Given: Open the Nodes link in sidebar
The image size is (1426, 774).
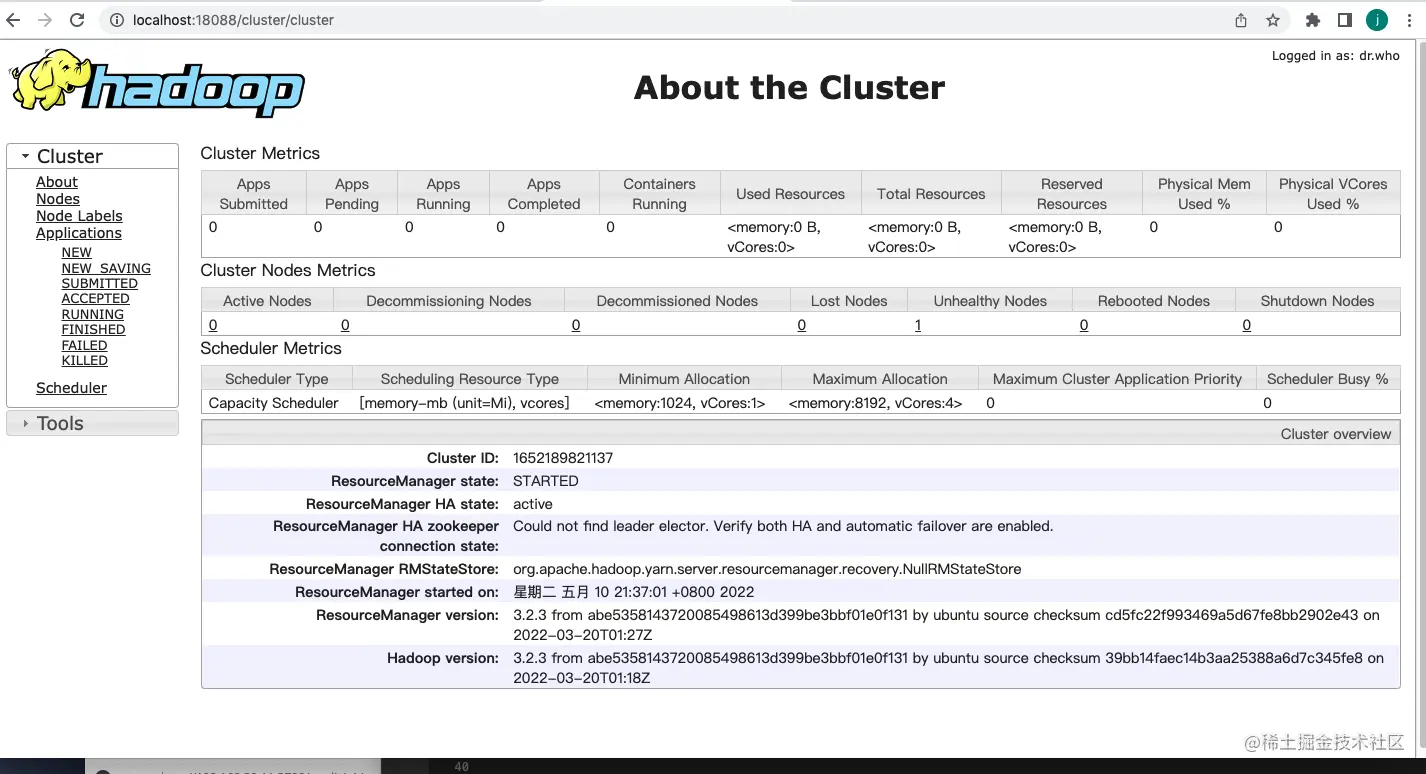Looking at the screenshot, I should pos(58,199).
